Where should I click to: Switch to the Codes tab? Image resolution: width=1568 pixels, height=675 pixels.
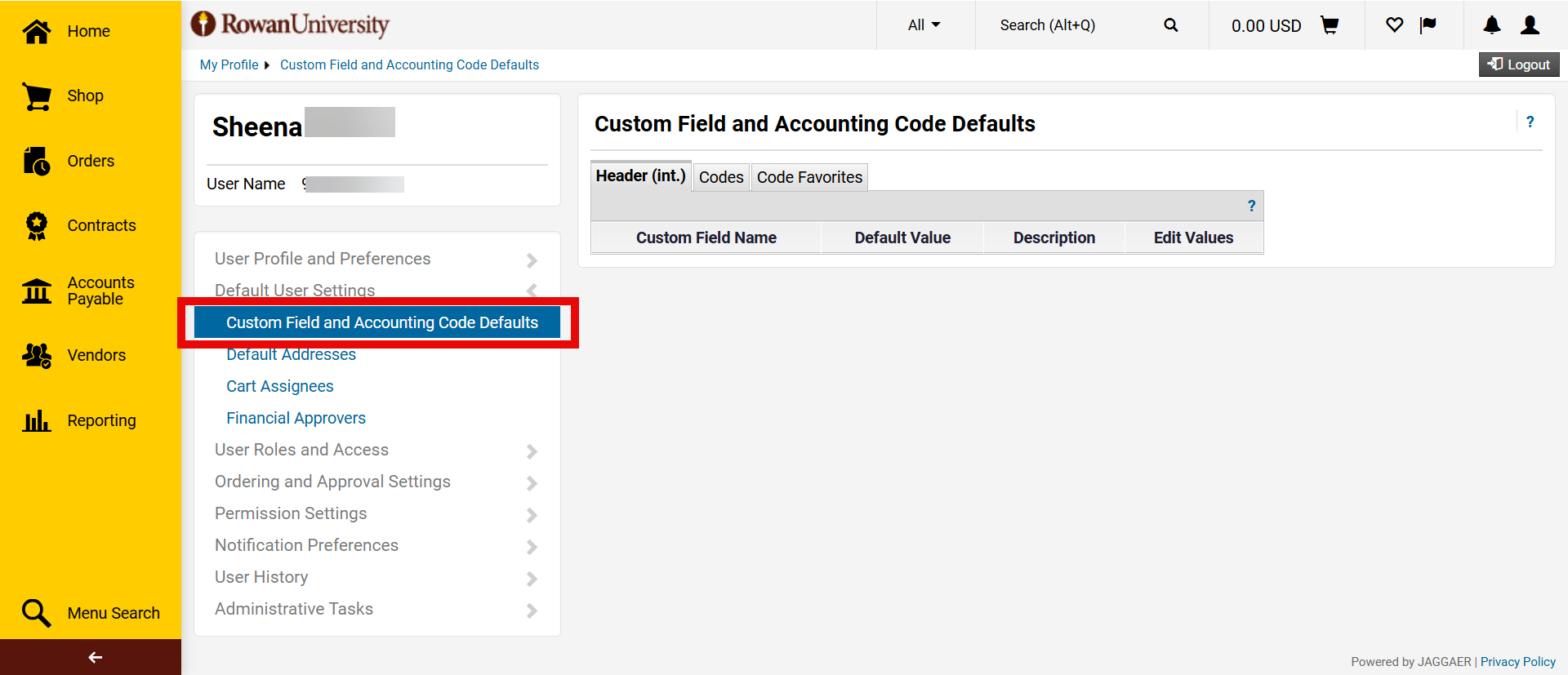coord(720,177)
